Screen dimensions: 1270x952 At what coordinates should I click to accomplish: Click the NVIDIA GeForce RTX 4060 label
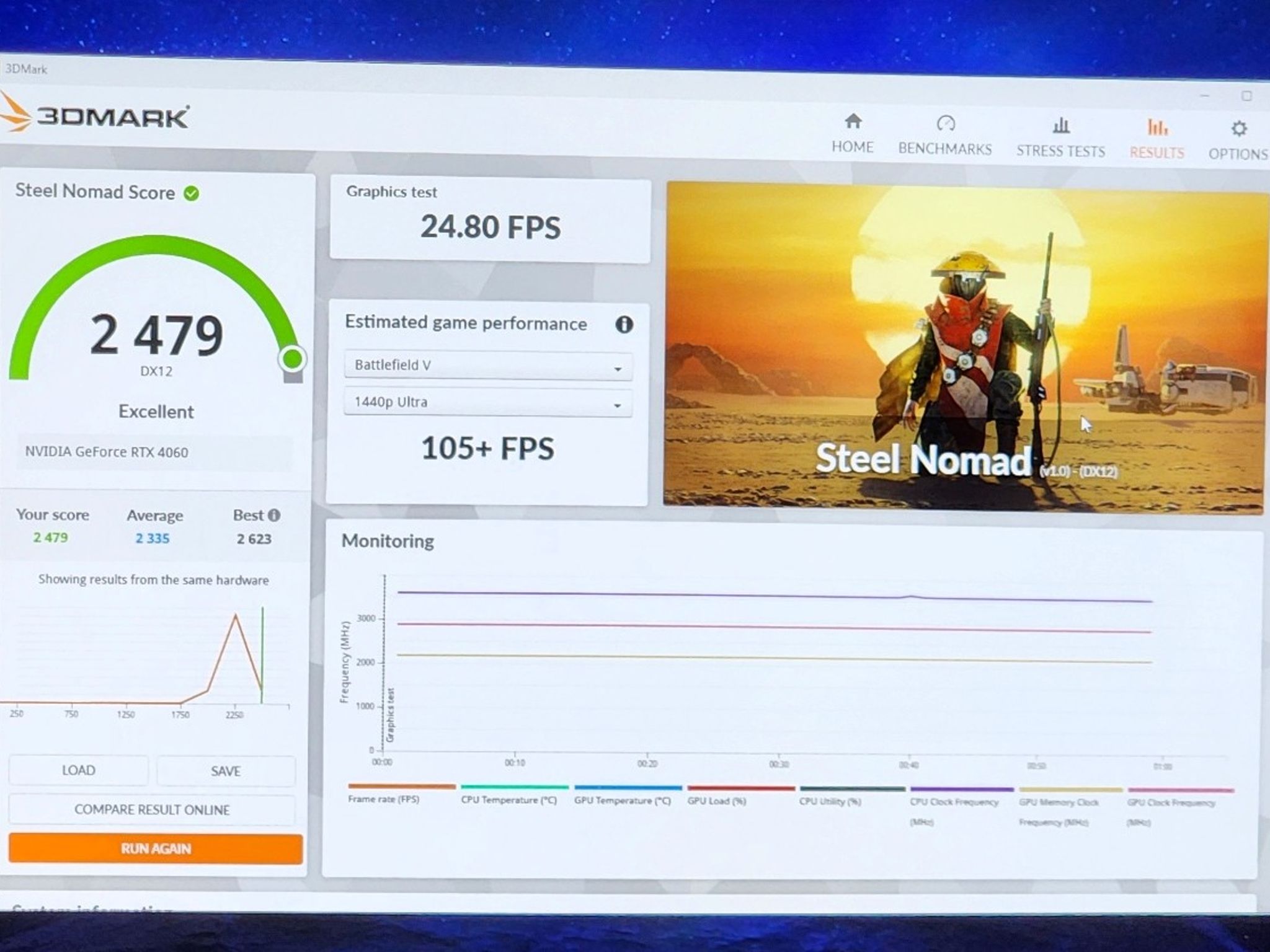(107, 452)
